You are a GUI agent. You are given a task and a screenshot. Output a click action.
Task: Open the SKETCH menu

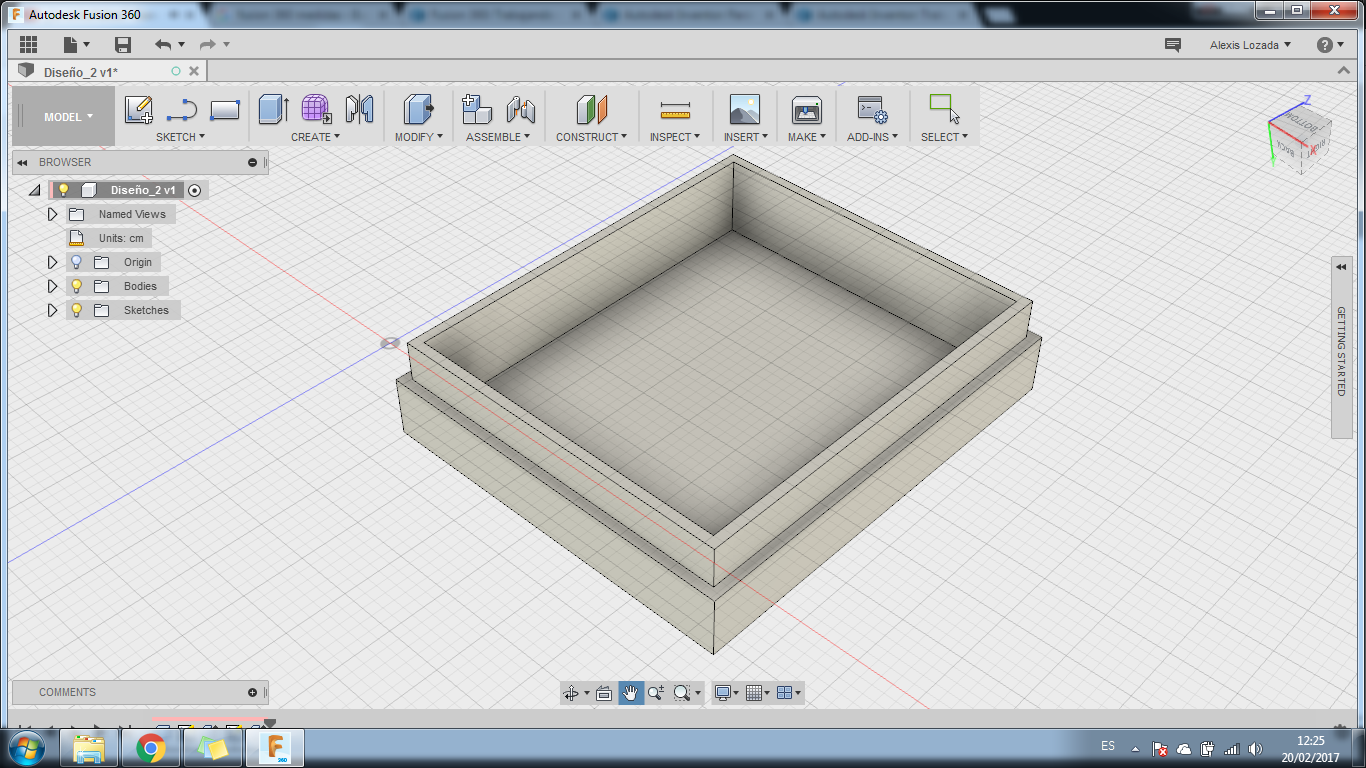click(x=180, y=137)
